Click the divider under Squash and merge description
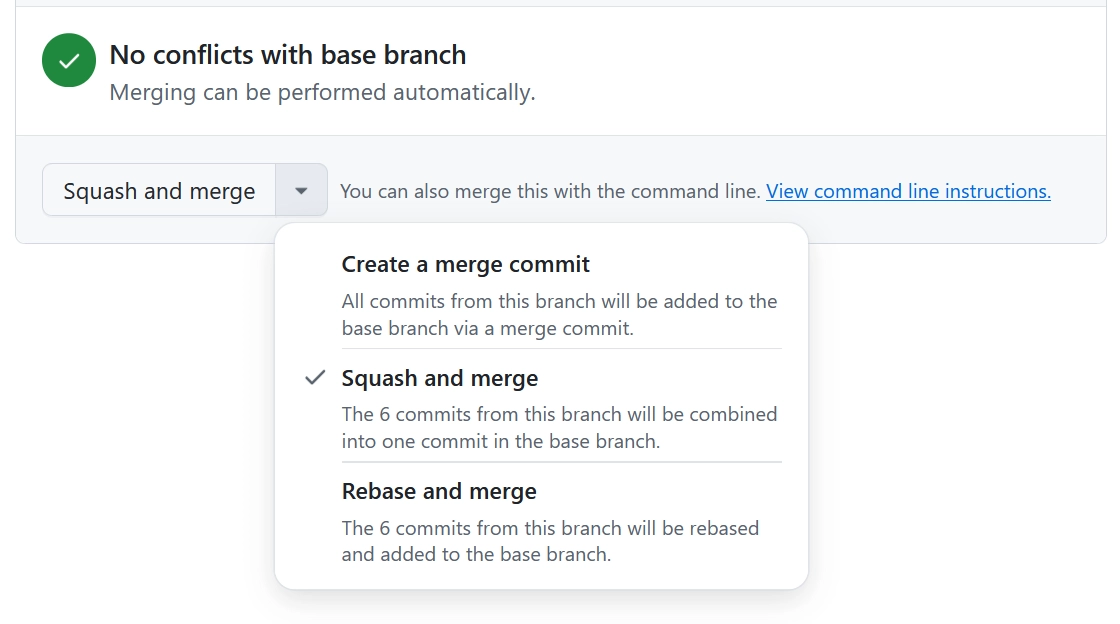The height and width of the screenshot is (624, 1120). point(560,461)
